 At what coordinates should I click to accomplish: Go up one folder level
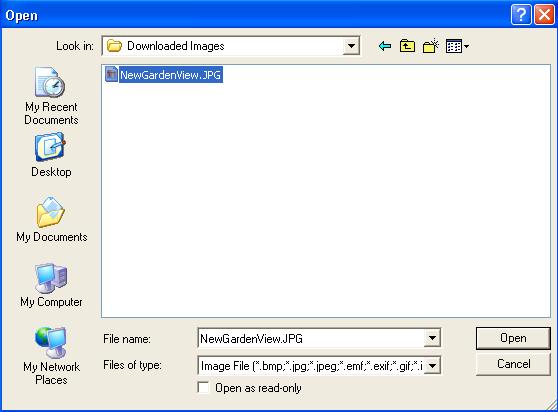coord(407,46)
